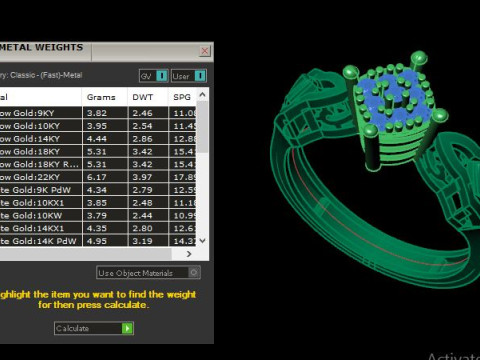Click the 2.79 DWT cell
Screen dimensions: 480x360
148,190
